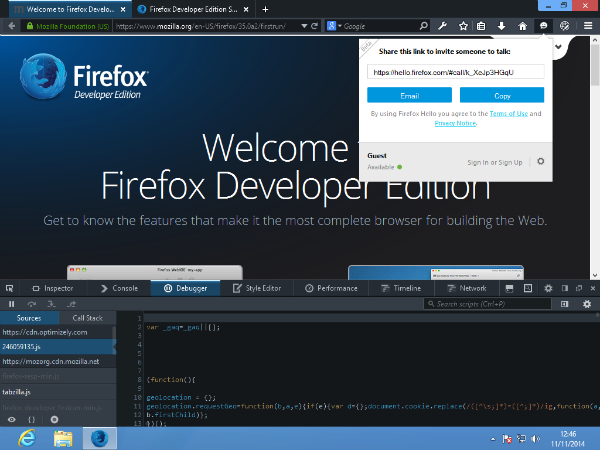Show devtools in separate window
Image resolution: width=600 pixels, height=450 pixels.
(x=579, y=288)
